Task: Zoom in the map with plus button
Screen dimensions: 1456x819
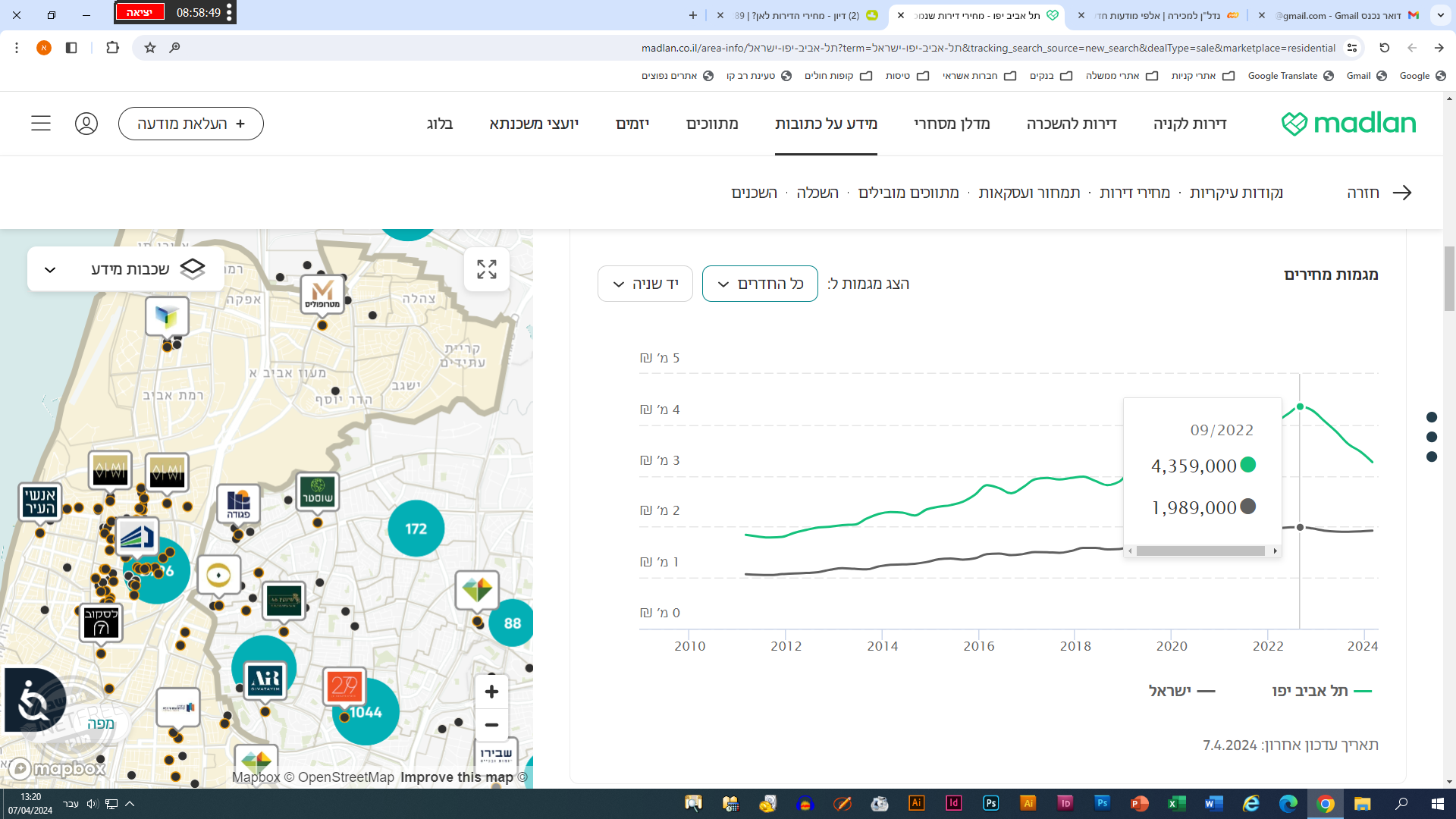Action: (491, 692)
